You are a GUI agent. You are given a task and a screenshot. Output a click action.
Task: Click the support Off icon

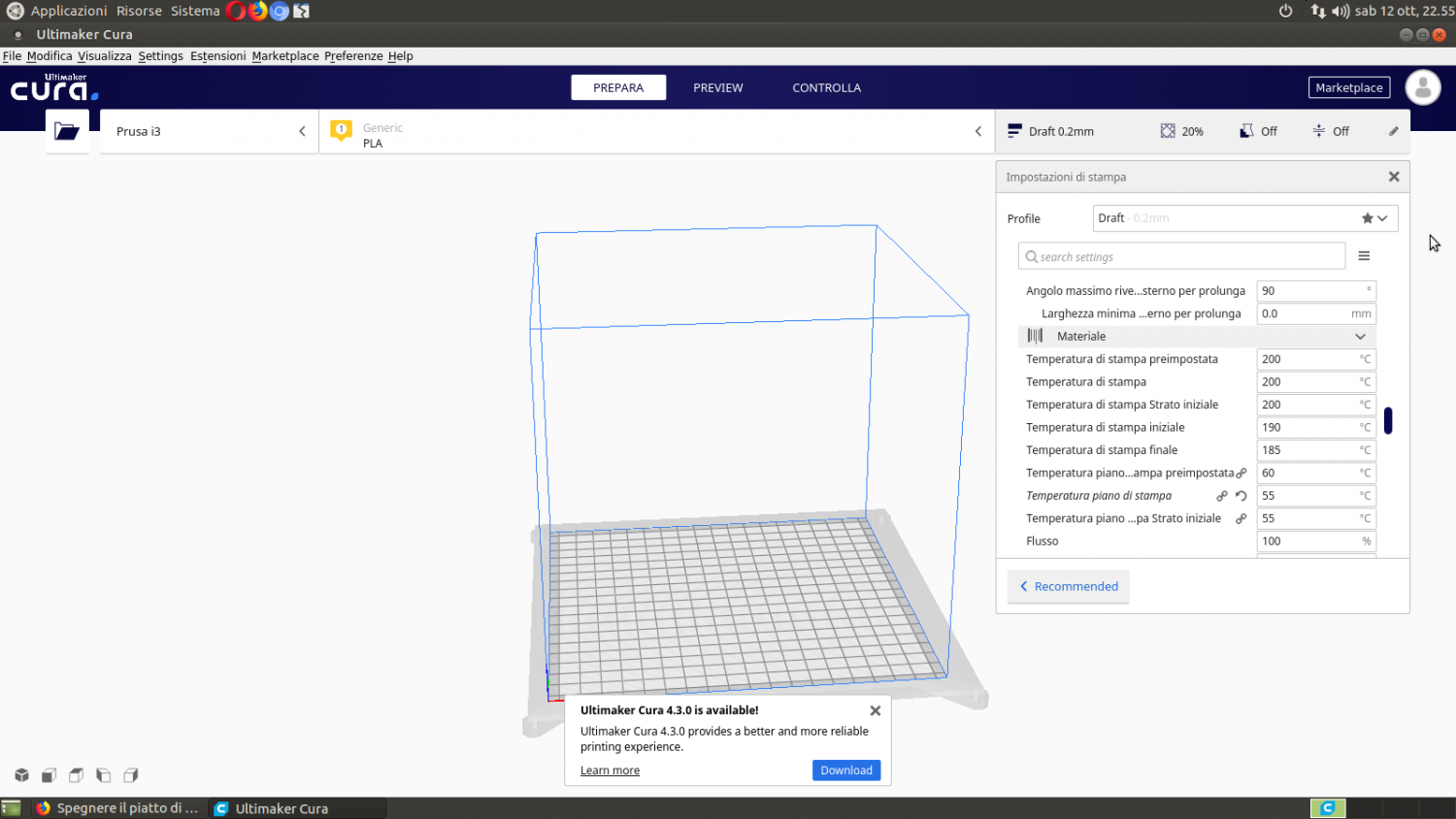click(1246, 130)
